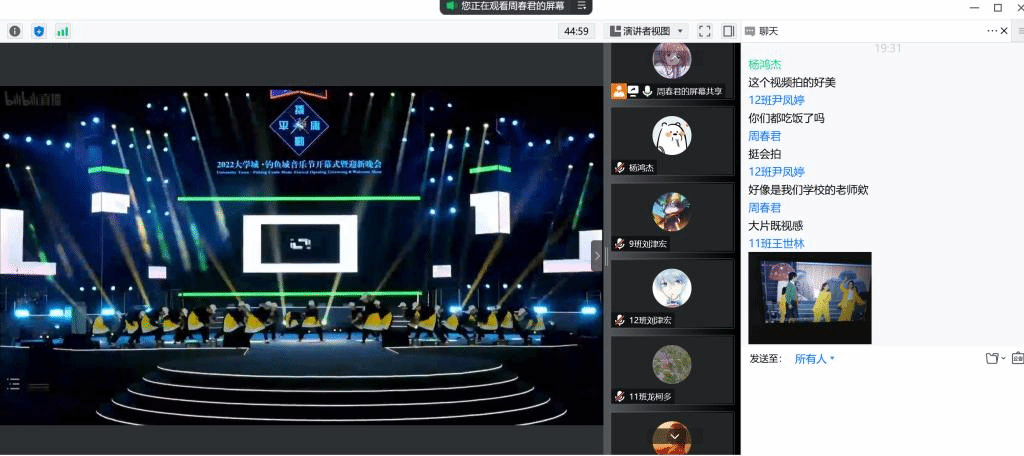
Task: Select 9班刘津宏's avatar tile
Action: click(672, 212)
